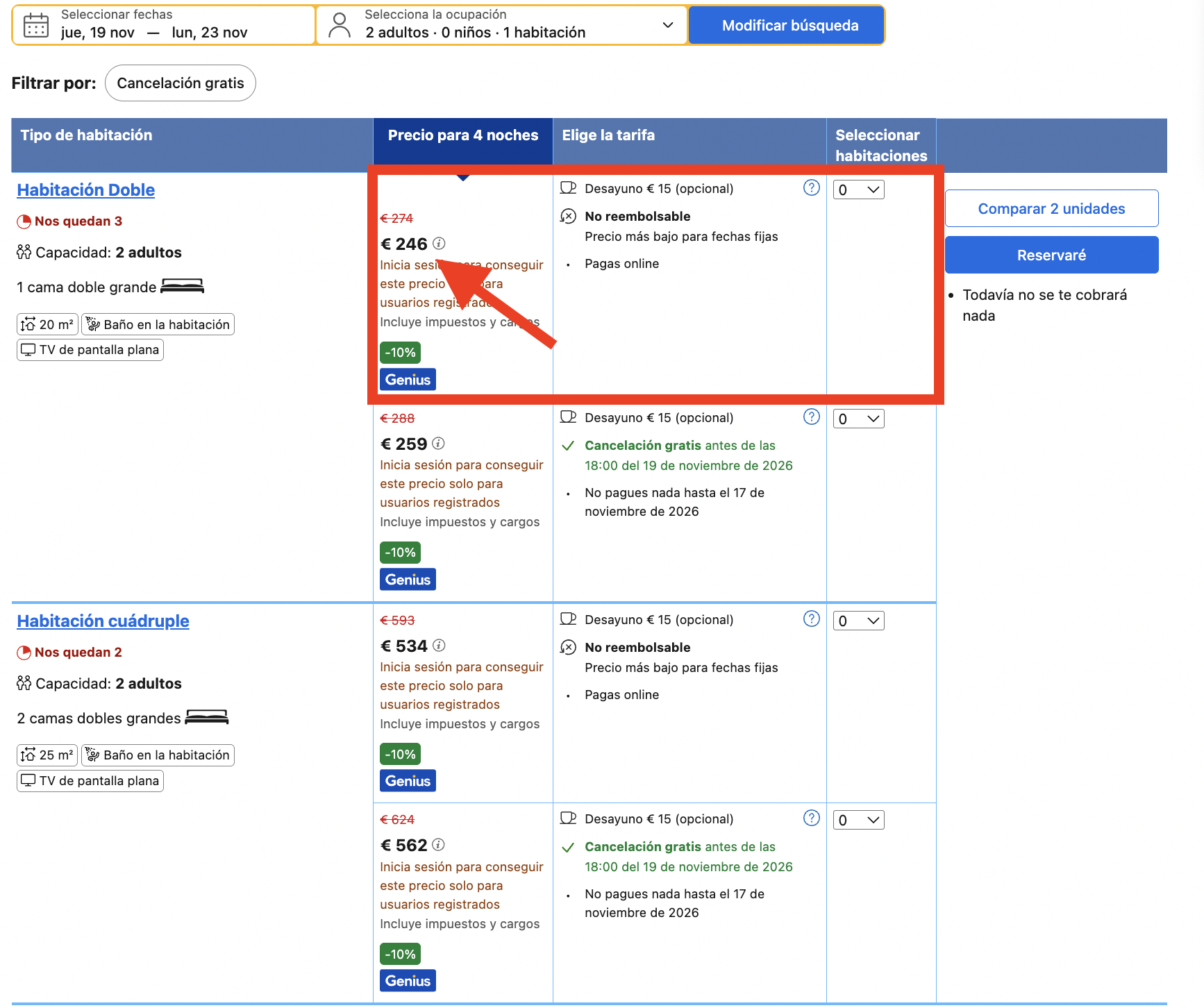Screen dimensions: 1204x1008
Task: Open room quantity dropdown for € 259 rate
Action: (x=859, y=419)
